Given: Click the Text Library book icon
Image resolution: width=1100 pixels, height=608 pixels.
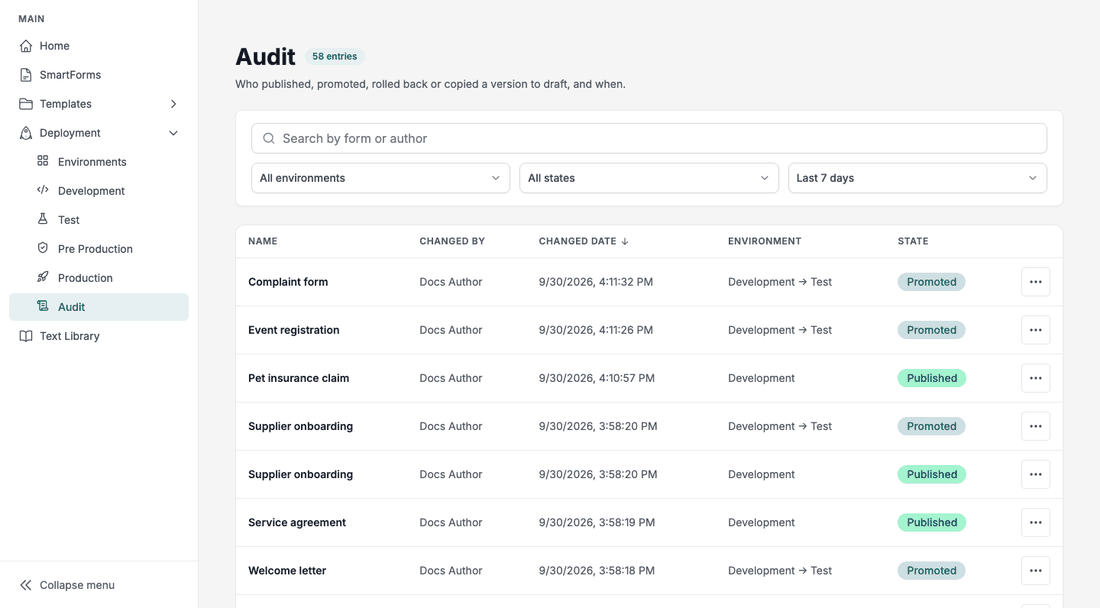Looking at the screenshot, I should click(26, 336).
